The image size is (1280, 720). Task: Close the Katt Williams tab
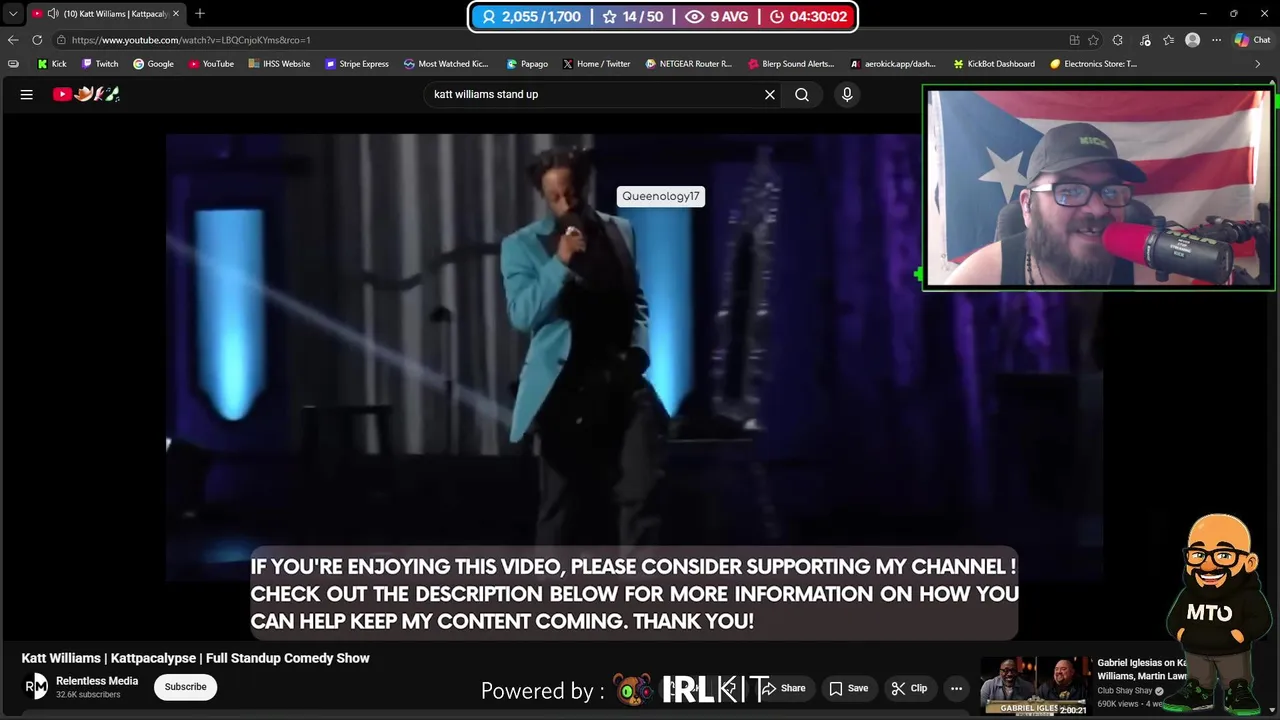(176, 14)
